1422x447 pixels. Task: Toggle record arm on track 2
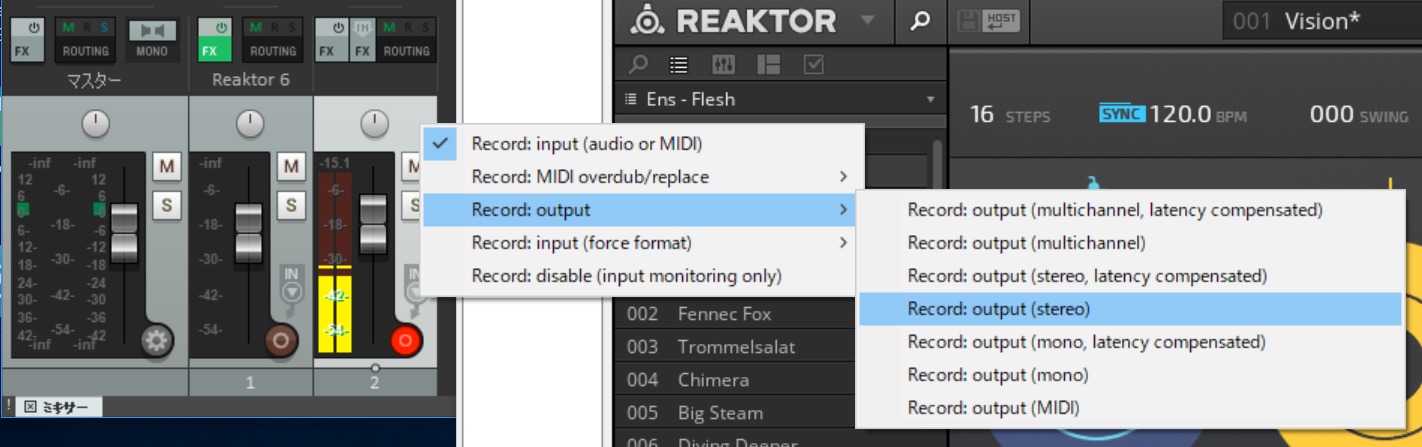[x=406, y=341]
